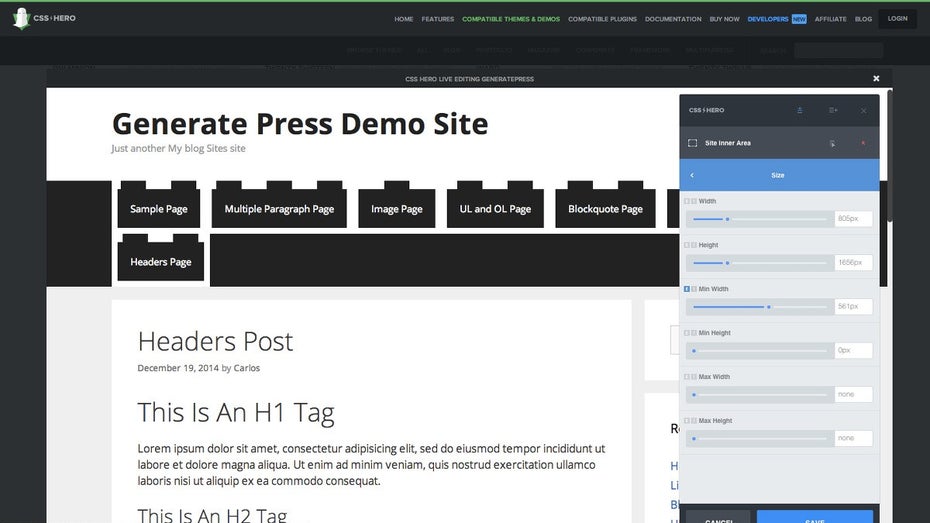Close the CSS Hero editor panel
The image size is (930, 523).
(864, 110)
